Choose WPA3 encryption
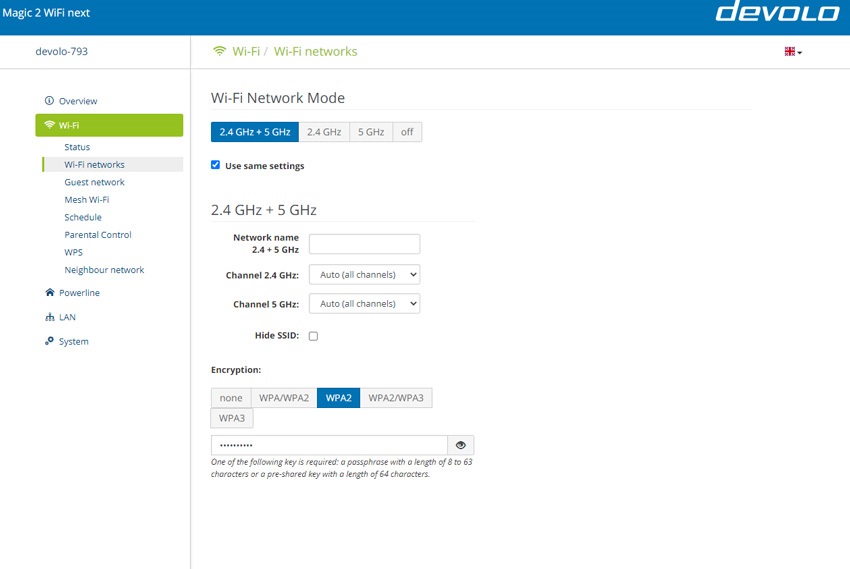Image resolution: width=850 pixels, height=569 pixels. coord(232,418)
